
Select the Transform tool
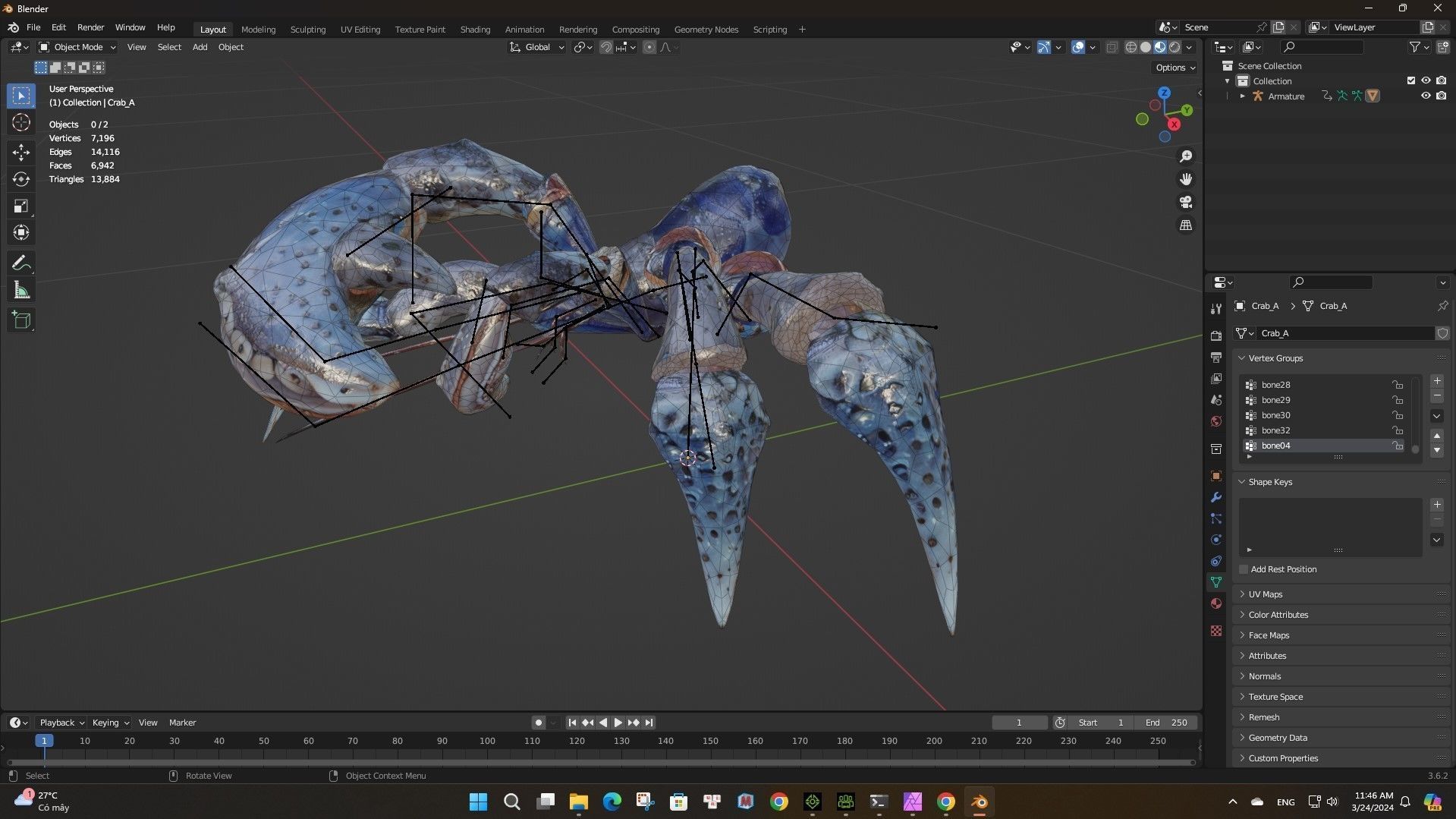(x=21, y=233)
